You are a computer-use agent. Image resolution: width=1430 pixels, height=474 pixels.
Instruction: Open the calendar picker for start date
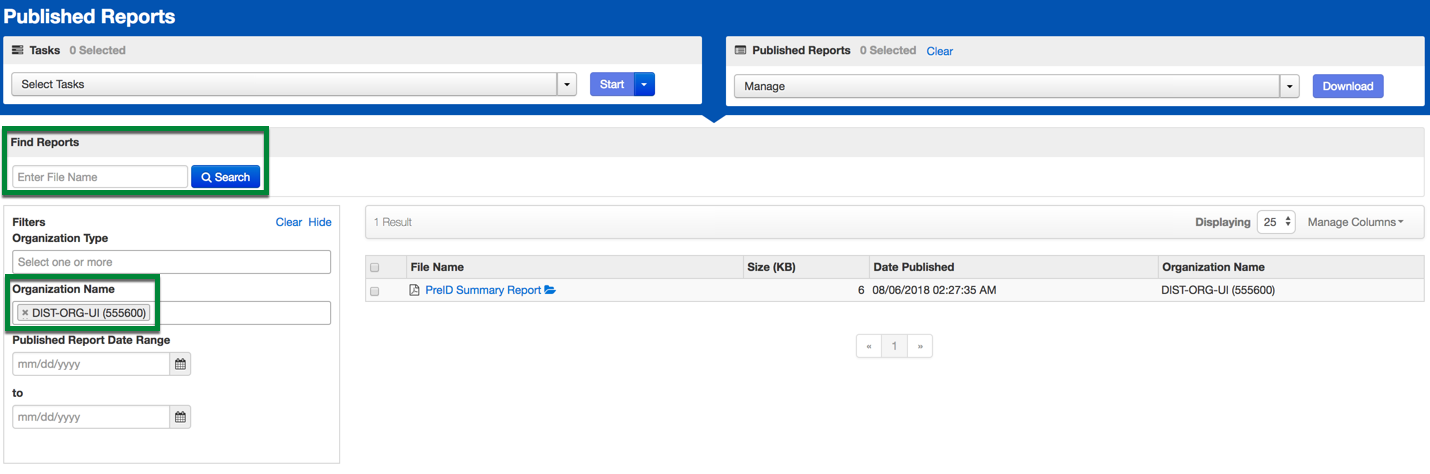pos(180,365)
